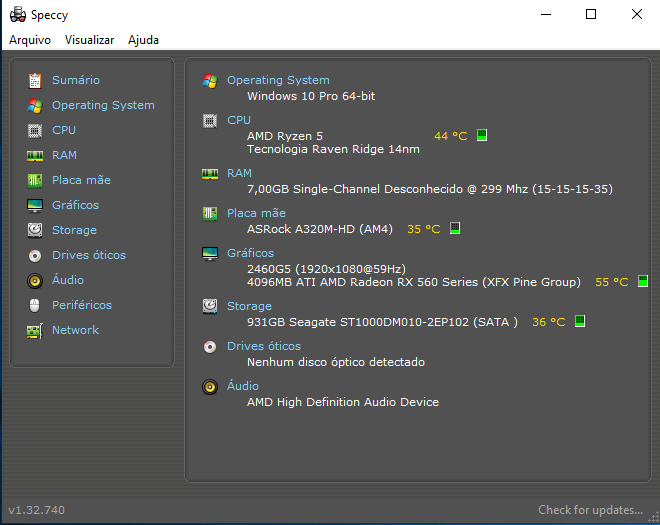
Task: Click the Operating System heading in summary
Action: coord(278,80)
